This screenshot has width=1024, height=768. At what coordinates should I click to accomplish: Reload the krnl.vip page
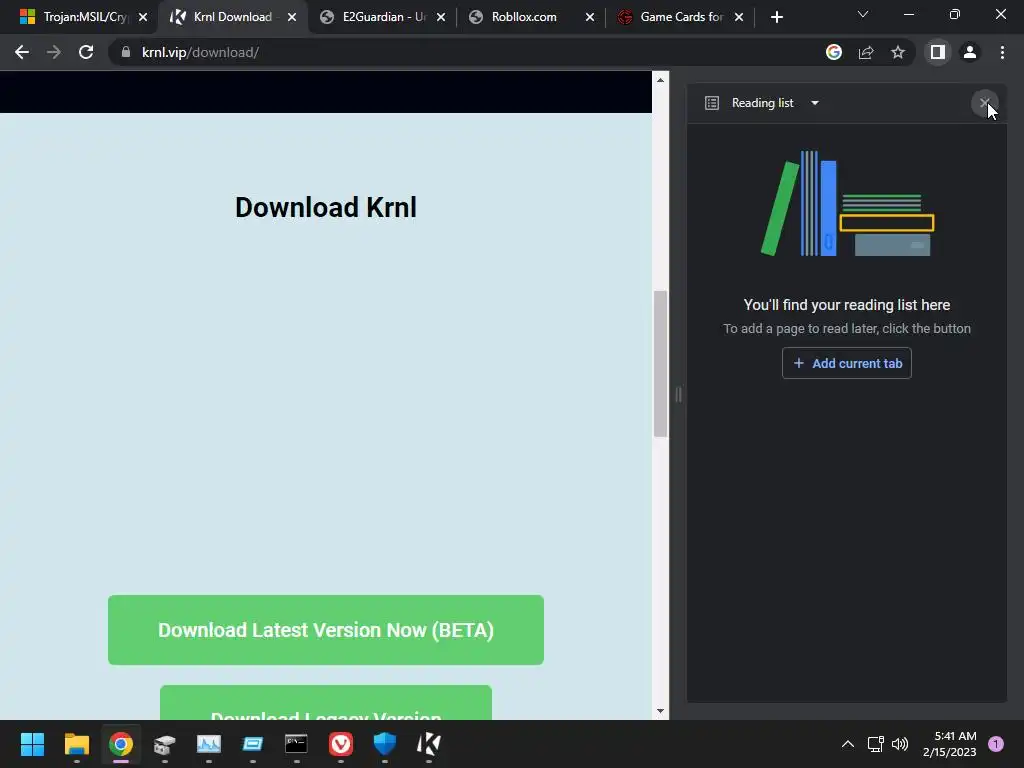(x=86, y=52)
